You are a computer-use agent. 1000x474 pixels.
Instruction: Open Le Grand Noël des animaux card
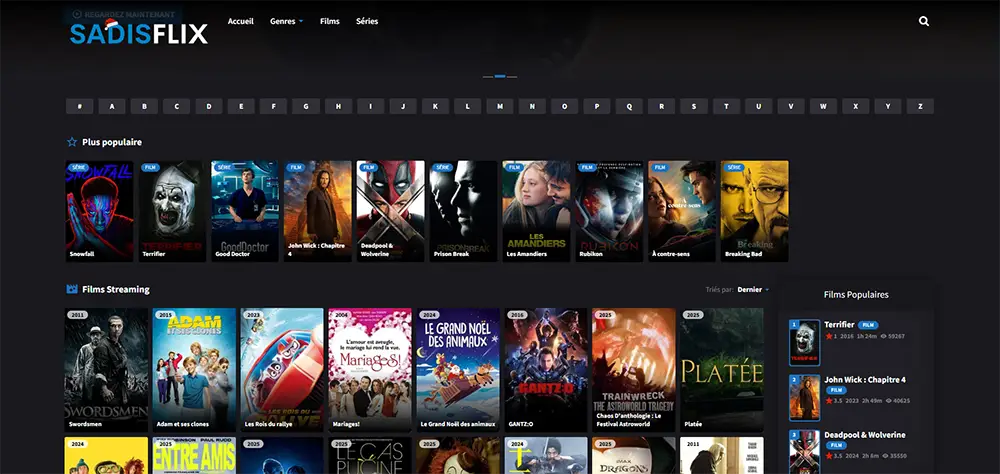tap(459, 370)
